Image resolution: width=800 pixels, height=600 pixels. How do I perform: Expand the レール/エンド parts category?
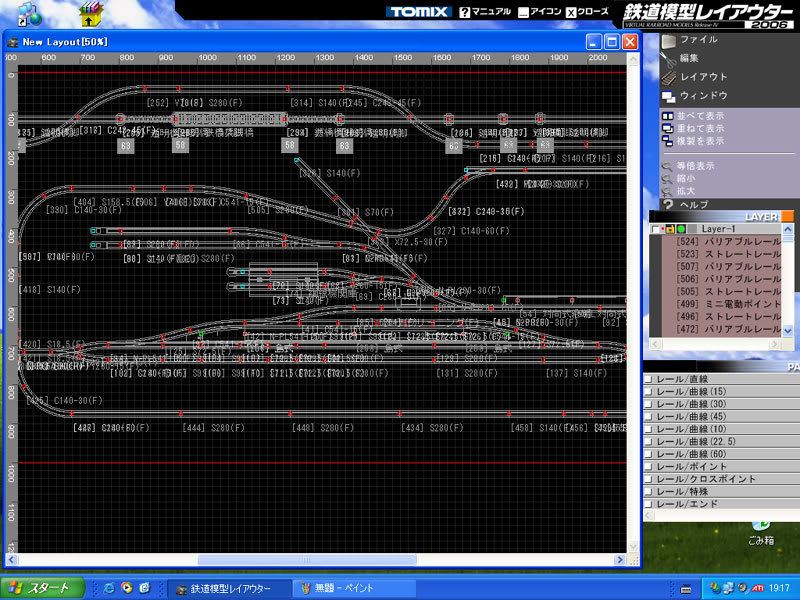(x=721, y=504)
